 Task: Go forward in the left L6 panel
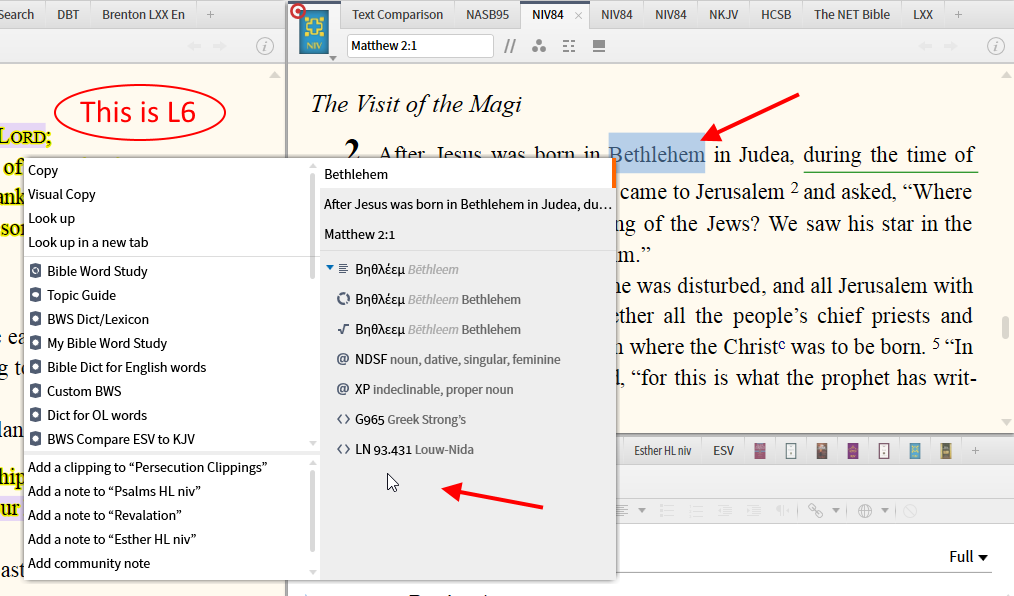coord(219,46)
